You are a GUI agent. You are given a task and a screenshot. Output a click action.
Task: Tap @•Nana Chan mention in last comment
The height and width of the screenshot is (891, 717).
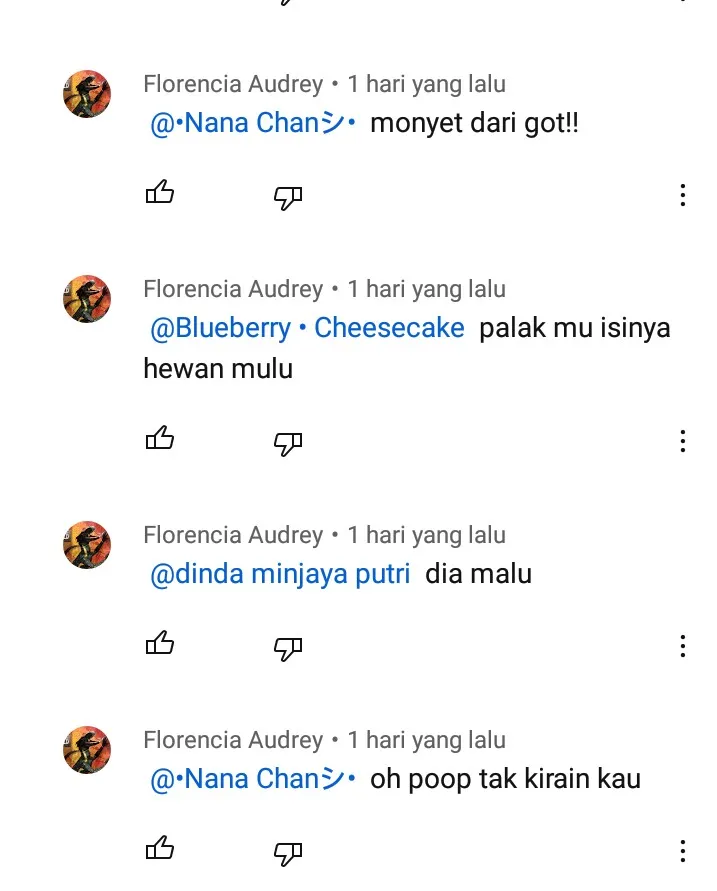(253, 779)
